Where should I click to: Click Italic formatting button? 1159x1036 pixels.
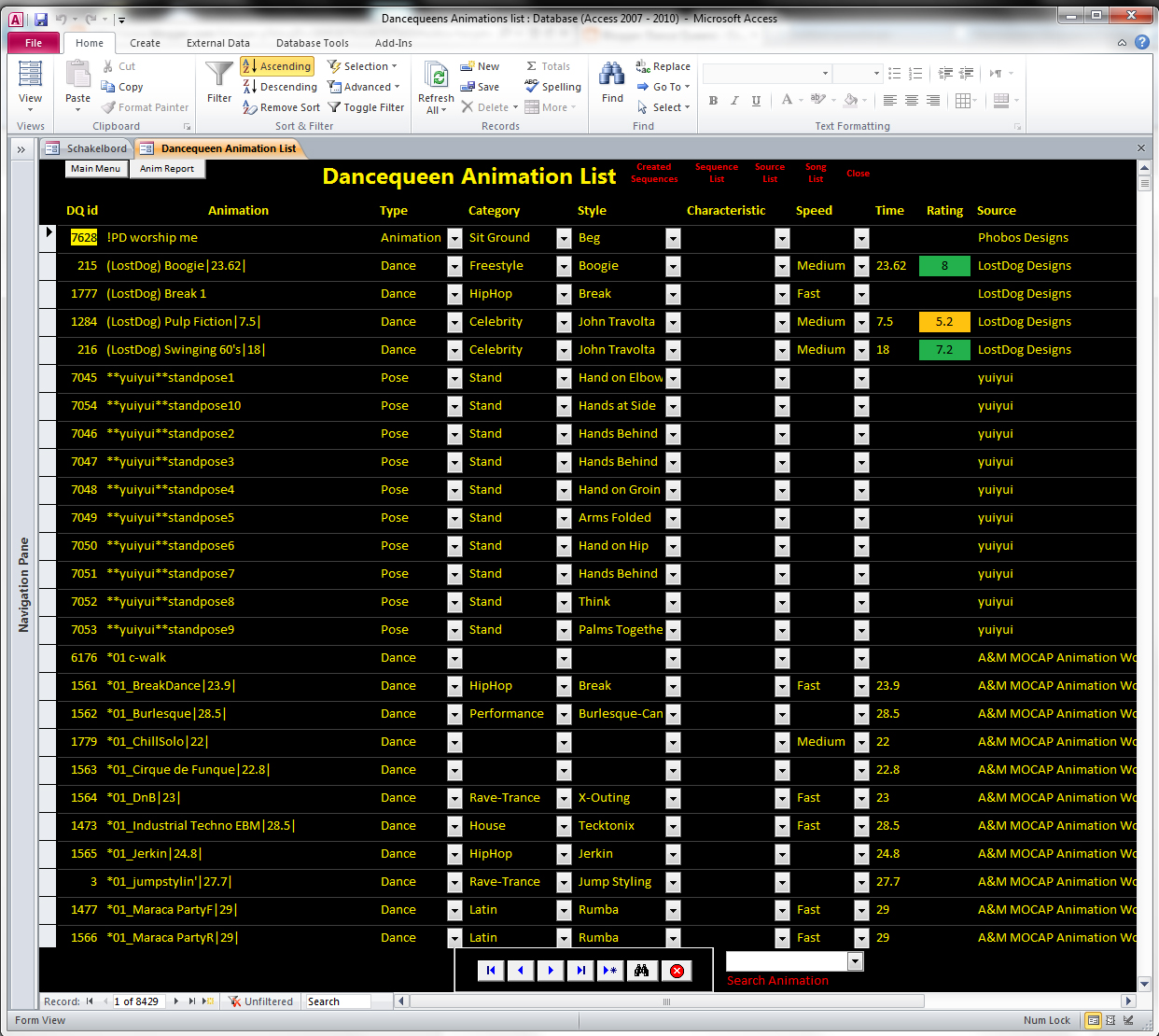(x=734, y=100)
